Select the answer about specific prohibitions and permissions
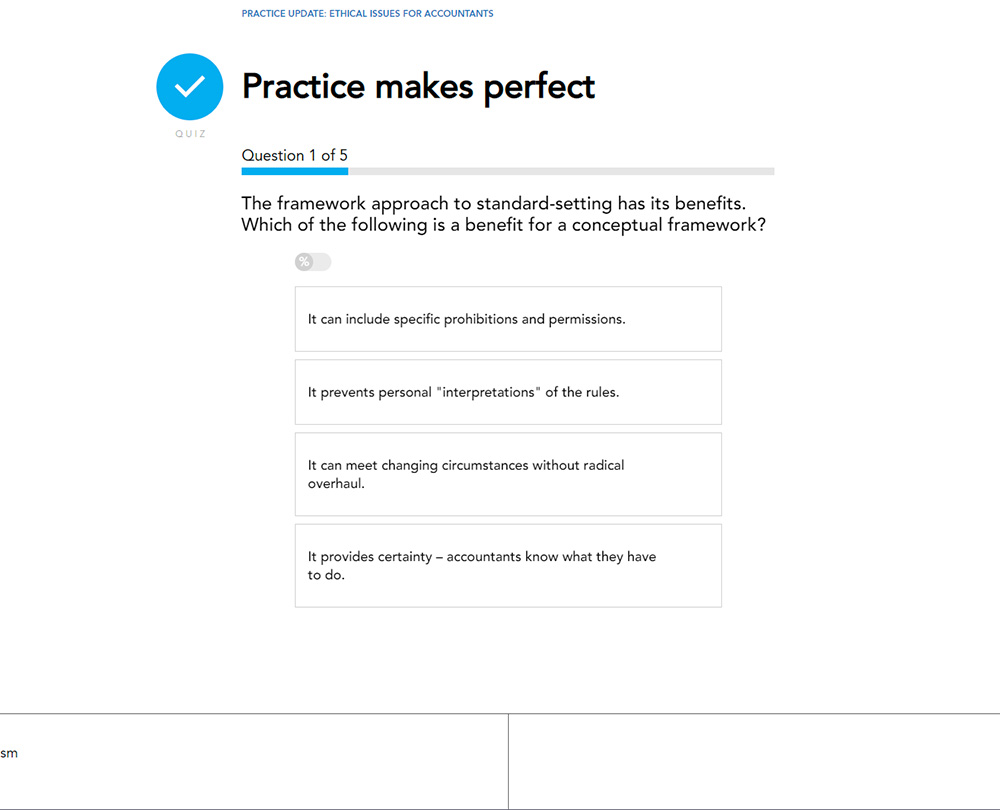Image resolution: width=1000 pixels, height=810 pixels. point(508,319)
